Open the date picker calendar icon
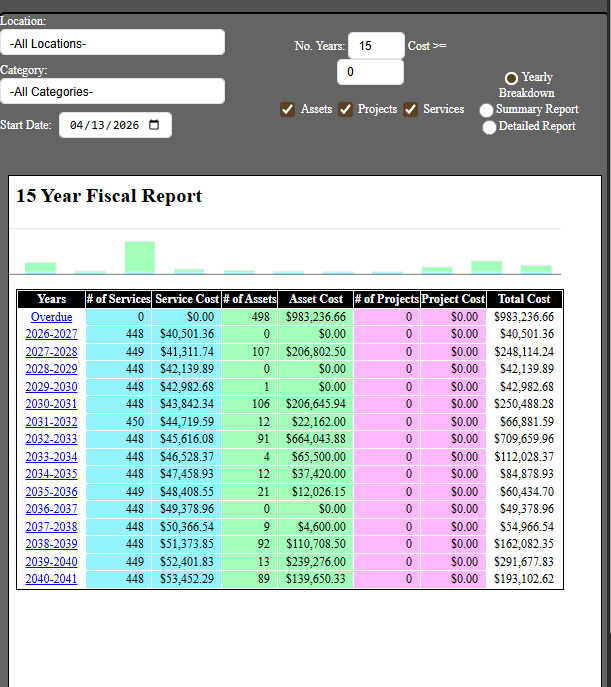The width and height of the screenshot is (611, 687). coord(154,125)
